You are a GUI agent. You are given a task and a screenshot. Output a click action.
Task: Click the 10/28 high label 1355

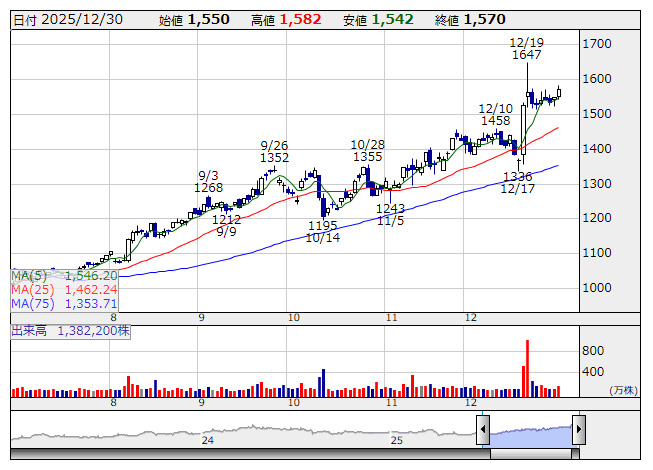point(367,157)
